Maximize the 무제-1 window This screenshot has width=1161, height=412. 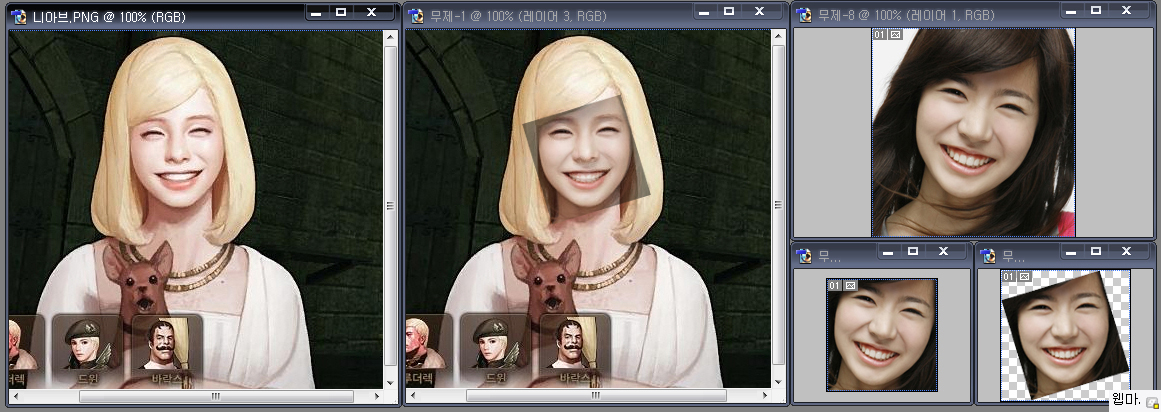click(729, 12)
